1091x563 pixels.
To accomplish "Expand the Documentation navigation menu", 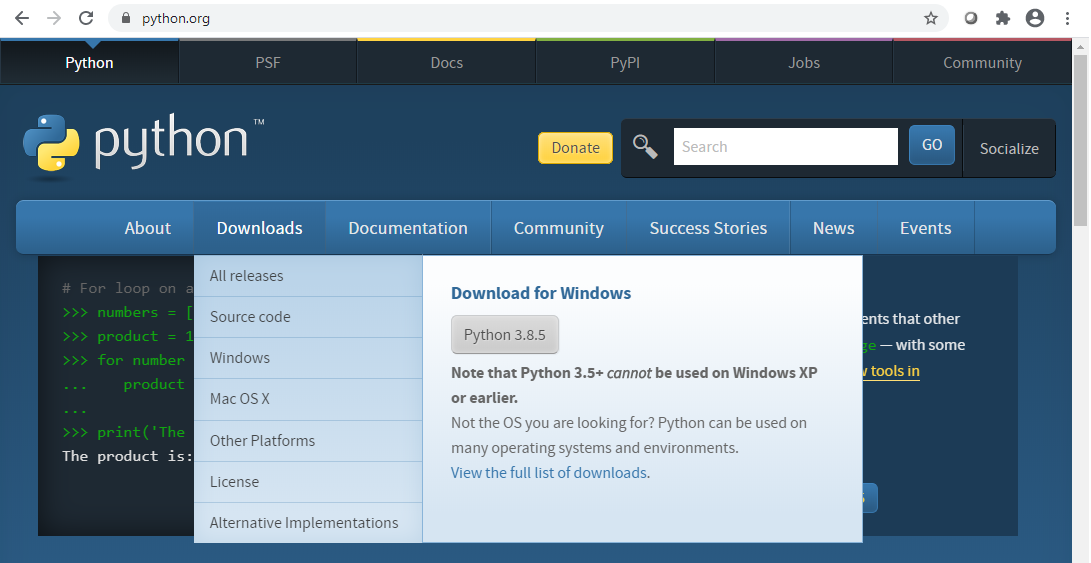I will click(x=407, y=228).
